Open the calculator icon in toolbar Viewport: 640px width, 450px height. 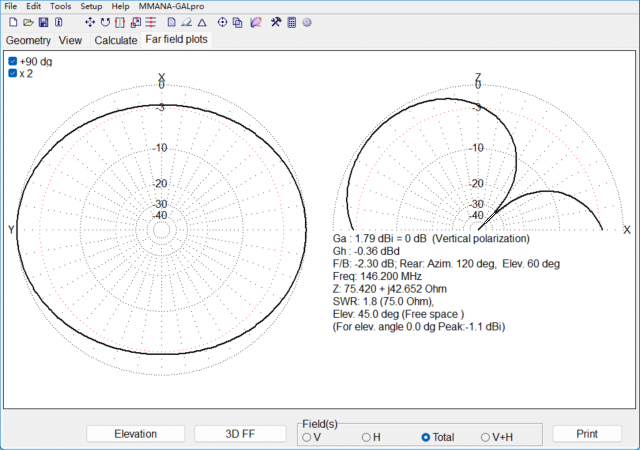[x=291, y=22]
